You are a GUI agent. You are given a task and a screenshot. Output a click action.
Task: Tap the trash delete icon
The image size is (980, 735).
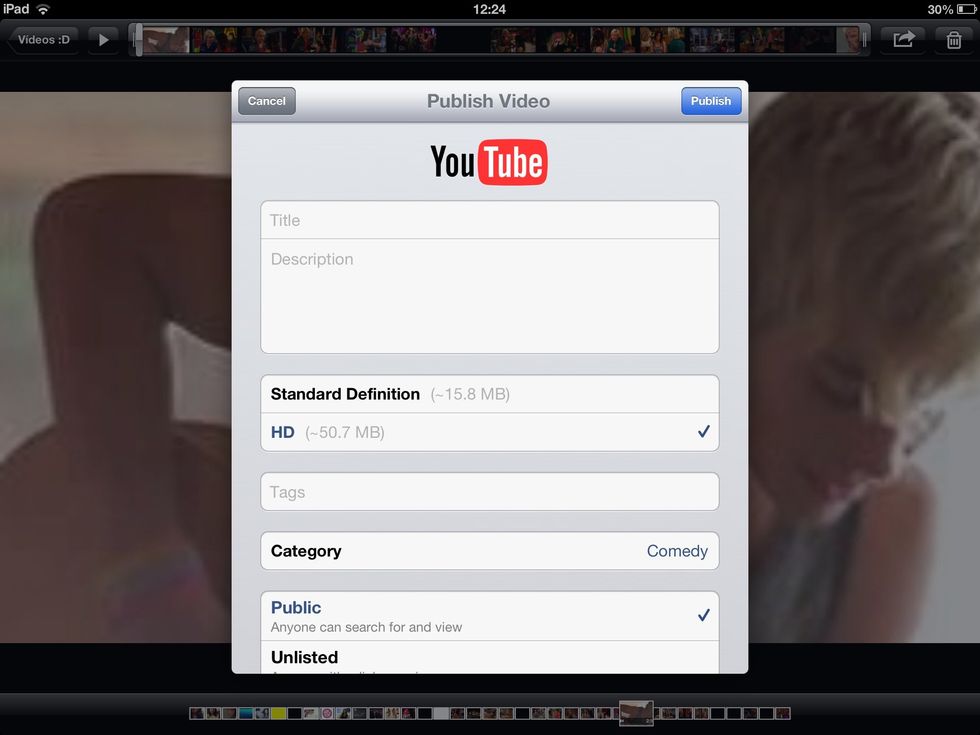pos(954,40)
